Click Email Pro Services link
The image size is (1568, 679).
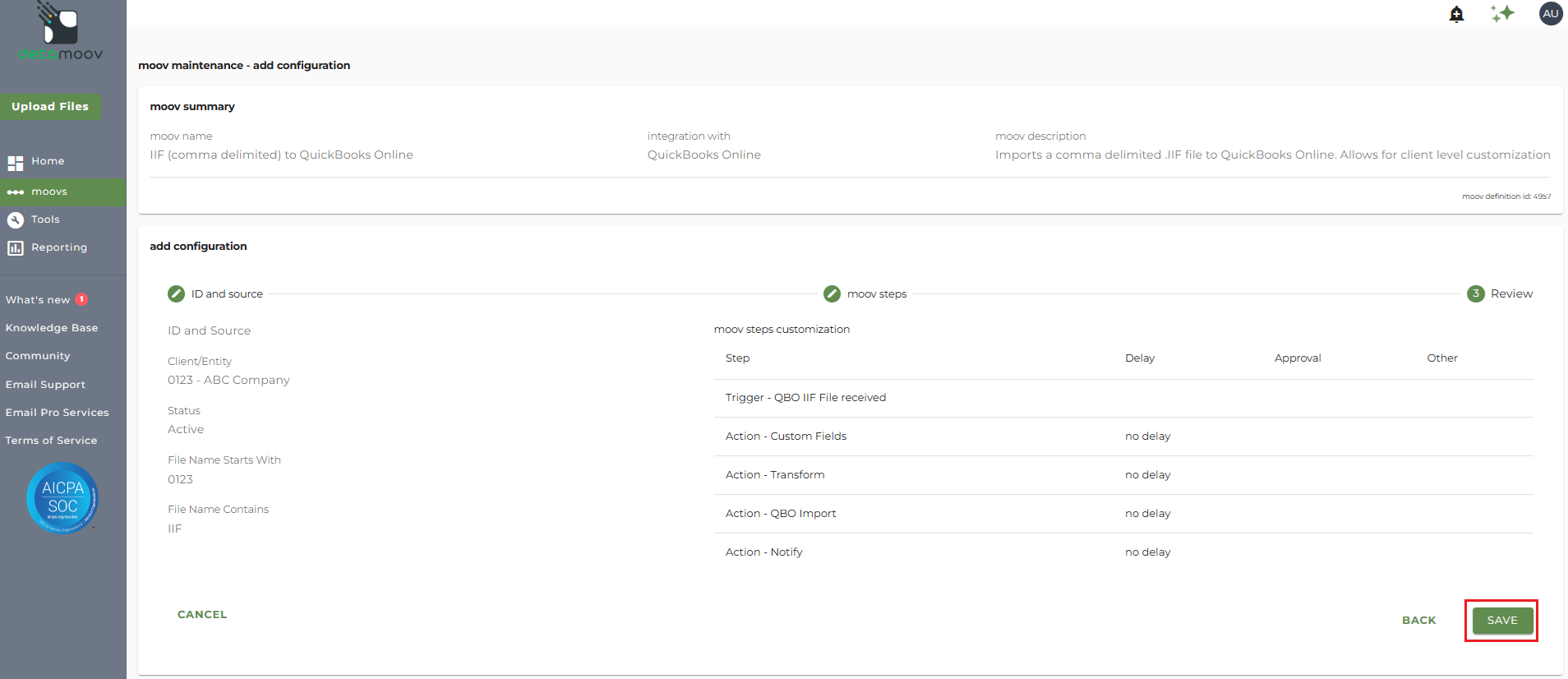[58, 413]
